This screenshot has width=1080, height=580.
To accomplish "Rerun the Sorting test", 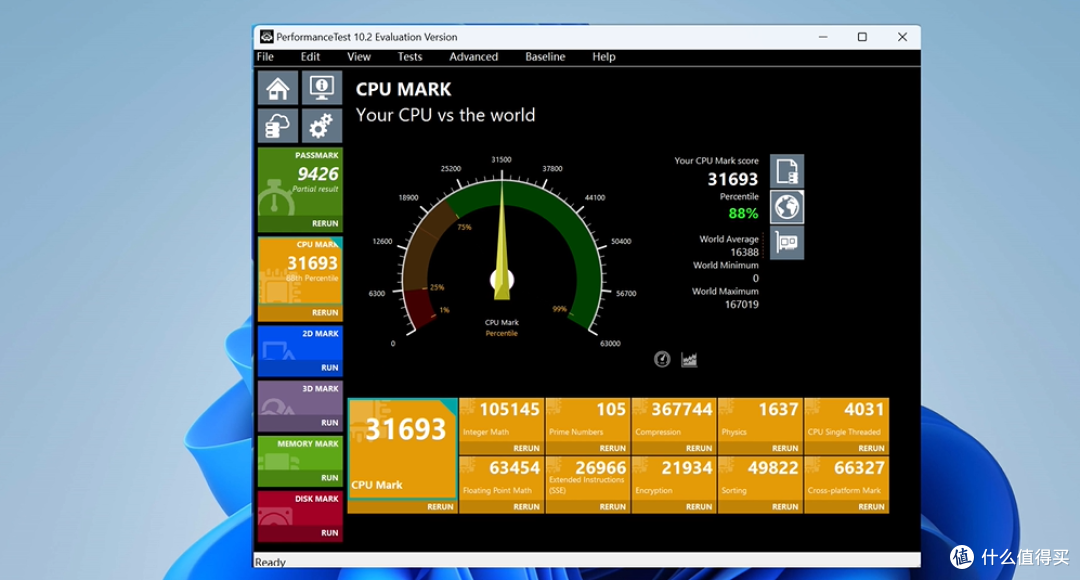I will pos(785,506).
